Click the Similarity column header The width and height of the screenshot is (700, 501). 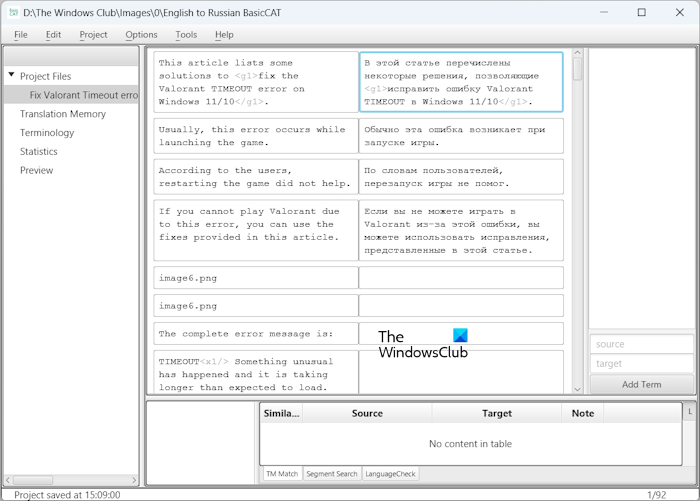(x=281, y=413)
